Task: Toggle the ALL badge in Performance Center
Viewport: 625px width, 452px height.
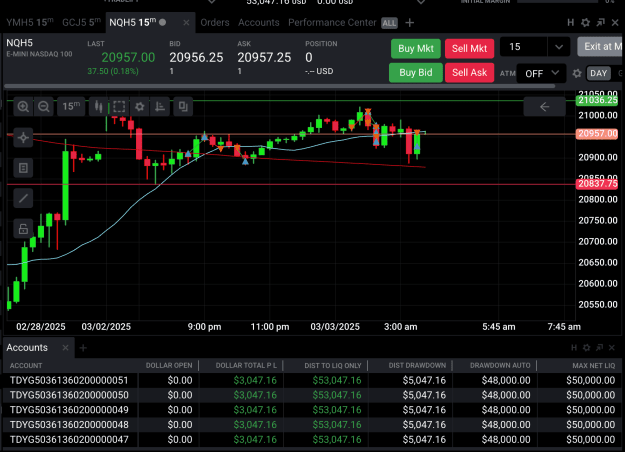Action: [x=389, y=23]
